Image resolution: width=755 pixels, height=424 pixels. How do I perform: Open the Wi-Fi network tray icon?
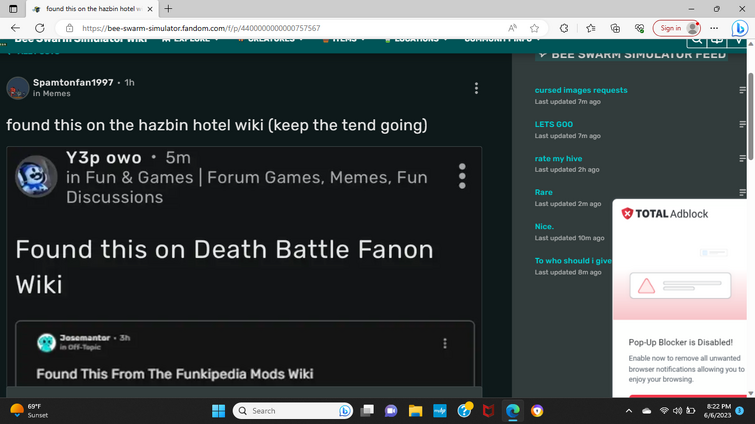(x=664, y=411)
